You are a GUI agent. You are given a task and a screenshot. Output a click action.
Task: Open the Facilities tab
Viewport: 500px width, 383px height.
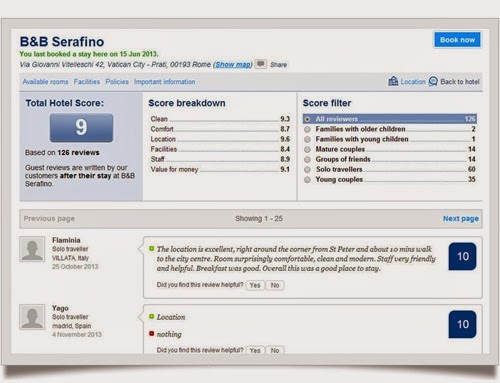coord(87,82)
